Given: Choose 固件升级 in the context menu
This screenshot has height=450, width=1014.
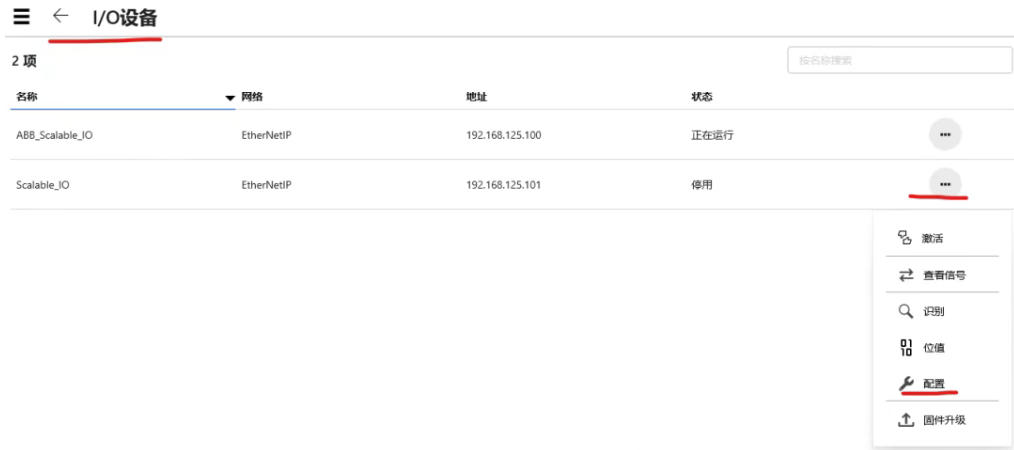Looking at the screenshot, I should pos(944,420).
